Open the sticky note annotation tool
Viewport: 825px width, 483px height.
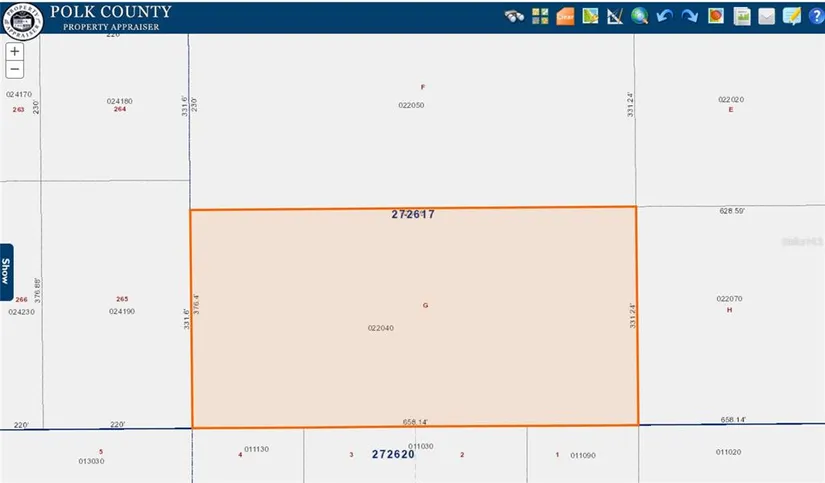[x=792, y=16]
